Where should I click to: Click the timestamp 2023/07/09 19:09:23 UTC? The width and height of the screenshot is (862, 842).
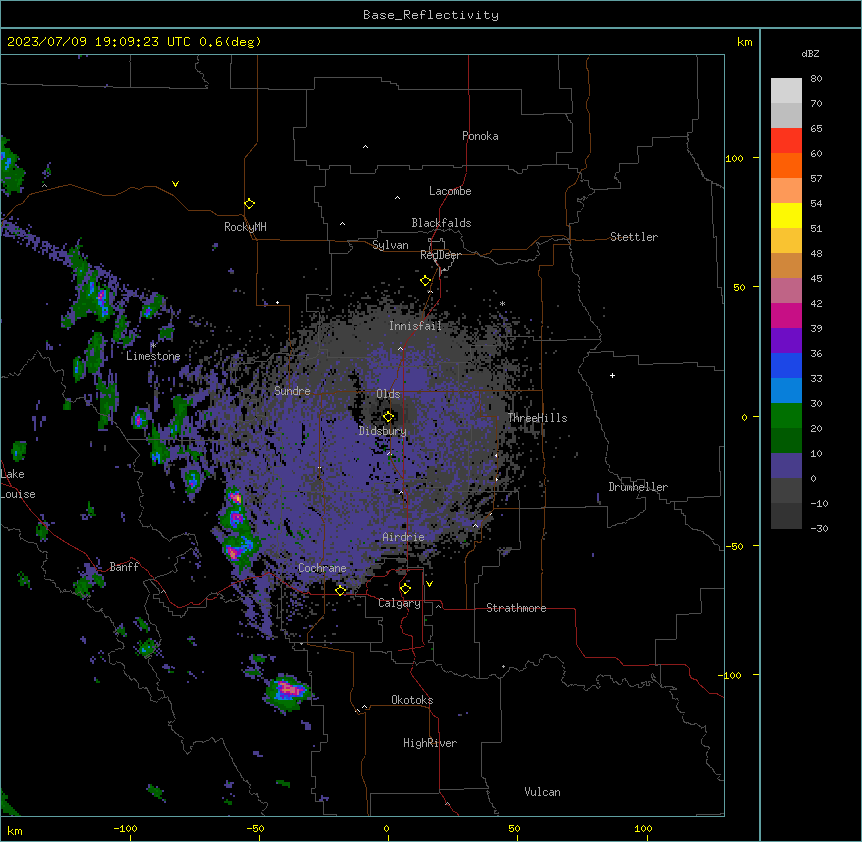(98, 42)
